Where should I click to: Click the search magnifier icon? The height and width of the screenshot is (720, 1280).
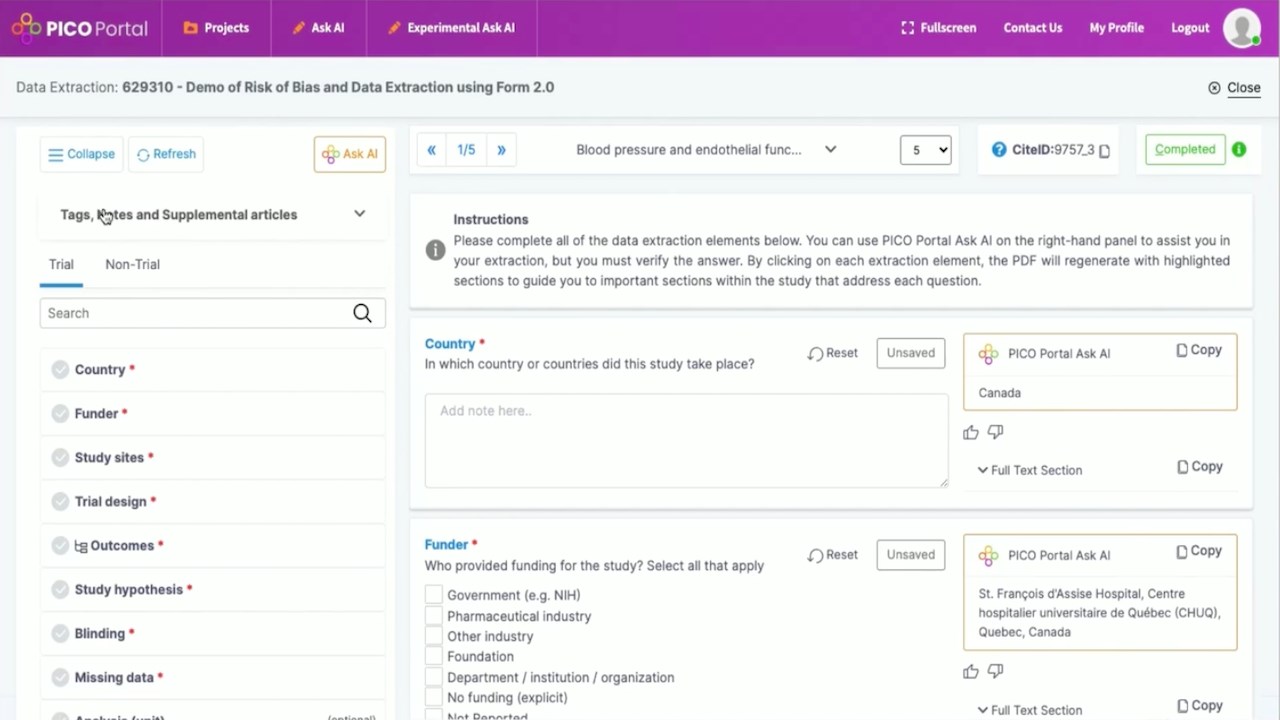(362, 313)
